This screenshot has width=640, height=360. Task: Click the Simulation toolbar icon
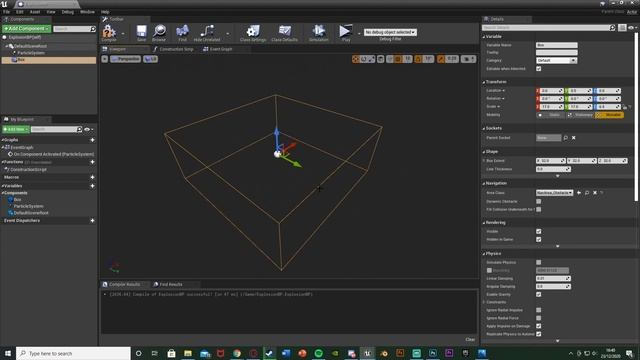click(x=319, y=32)
